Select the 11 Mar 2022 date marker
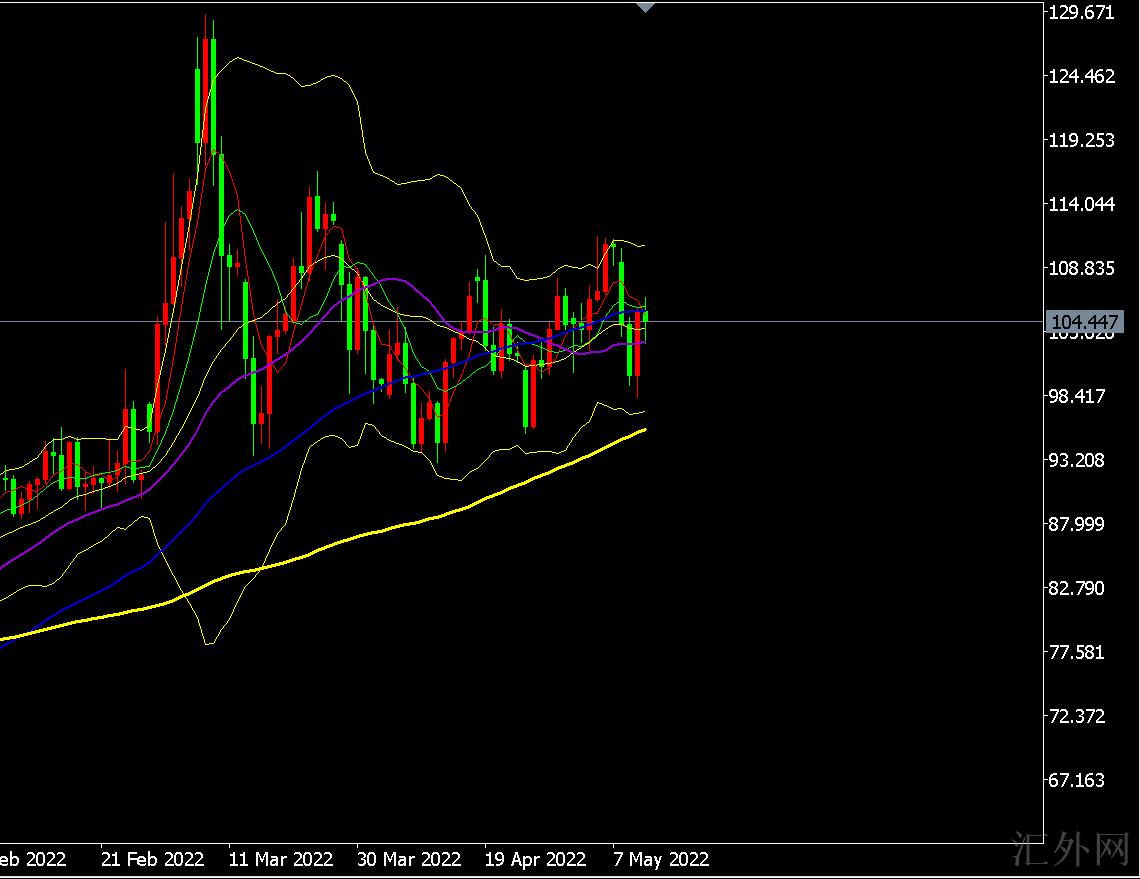Image resolution: width=1140 pixels, height=879 pixels. click(281, 859)
